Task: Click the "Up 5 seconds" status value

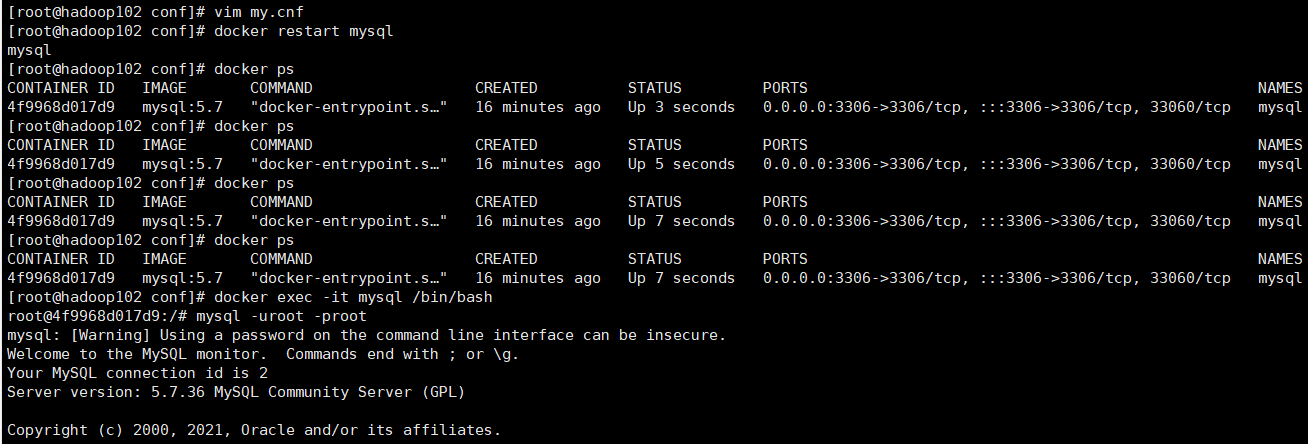Action: coord(681,164)
